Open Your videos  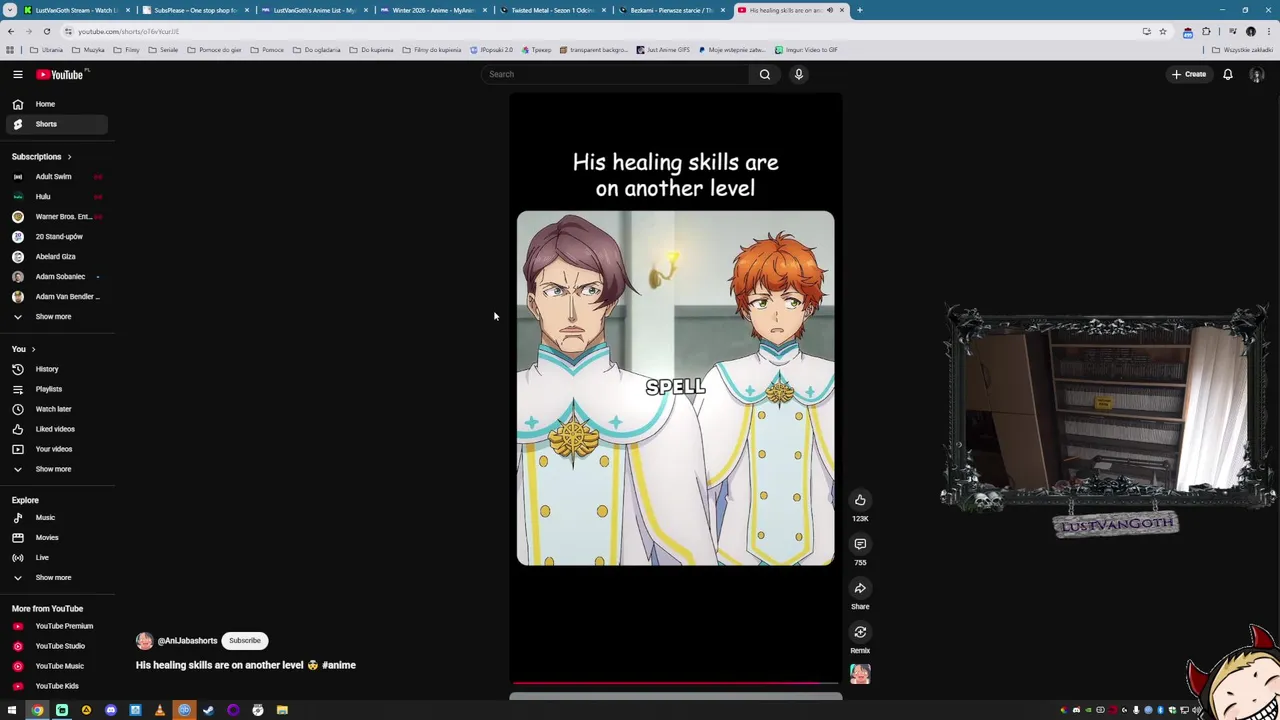pos(56,449)
